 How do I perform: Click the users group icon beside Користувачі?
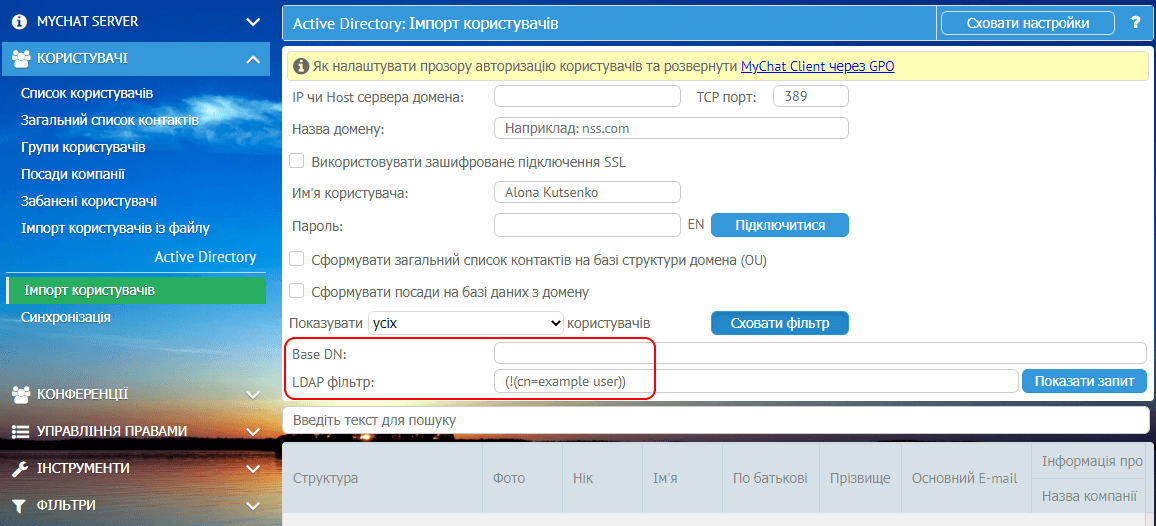pyautogui.click(x=21, y=59)
